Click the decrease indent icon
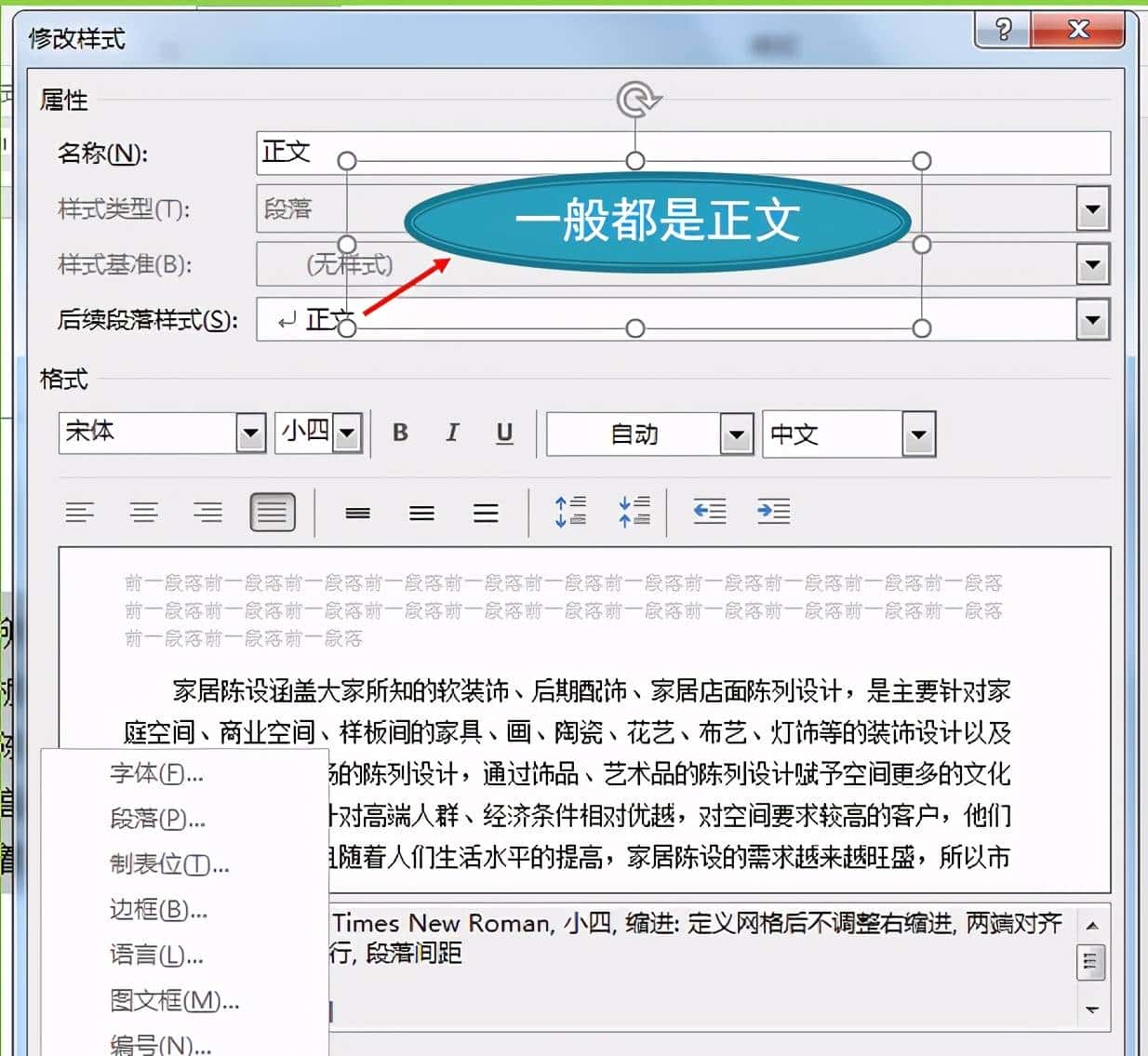 709,512
